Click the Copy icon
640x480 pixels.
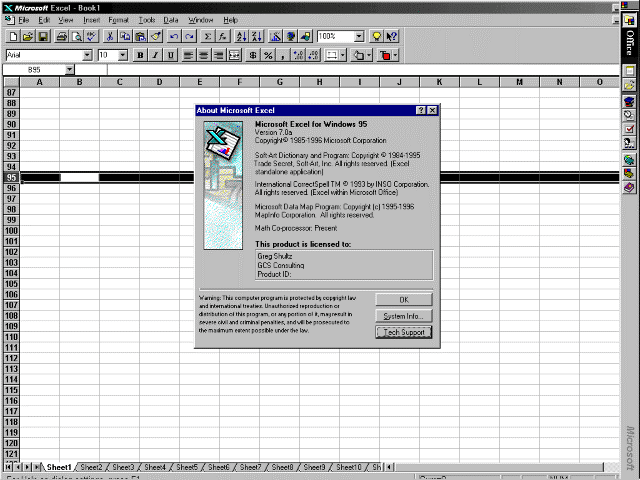[x=125, y=37]
